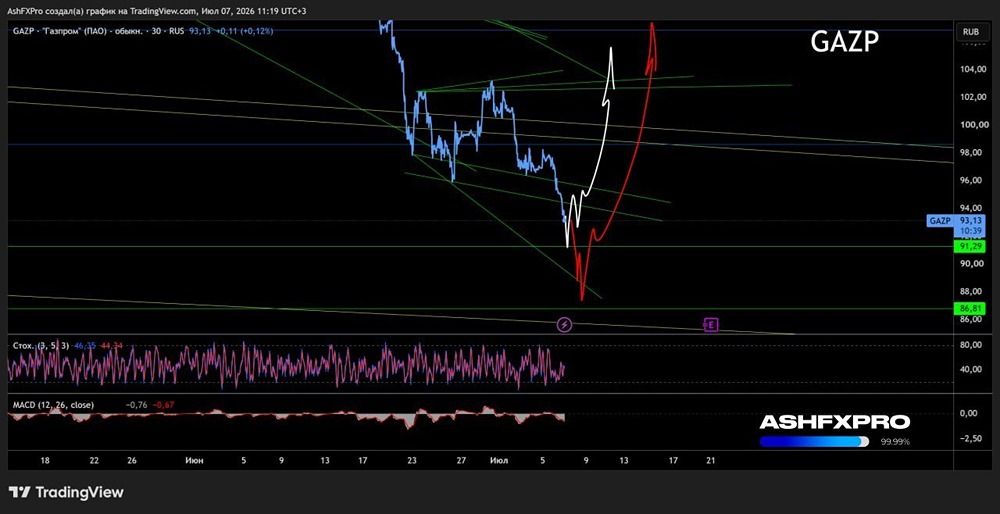Click the large GAZP text label
1000x514 pixels.
845,42
